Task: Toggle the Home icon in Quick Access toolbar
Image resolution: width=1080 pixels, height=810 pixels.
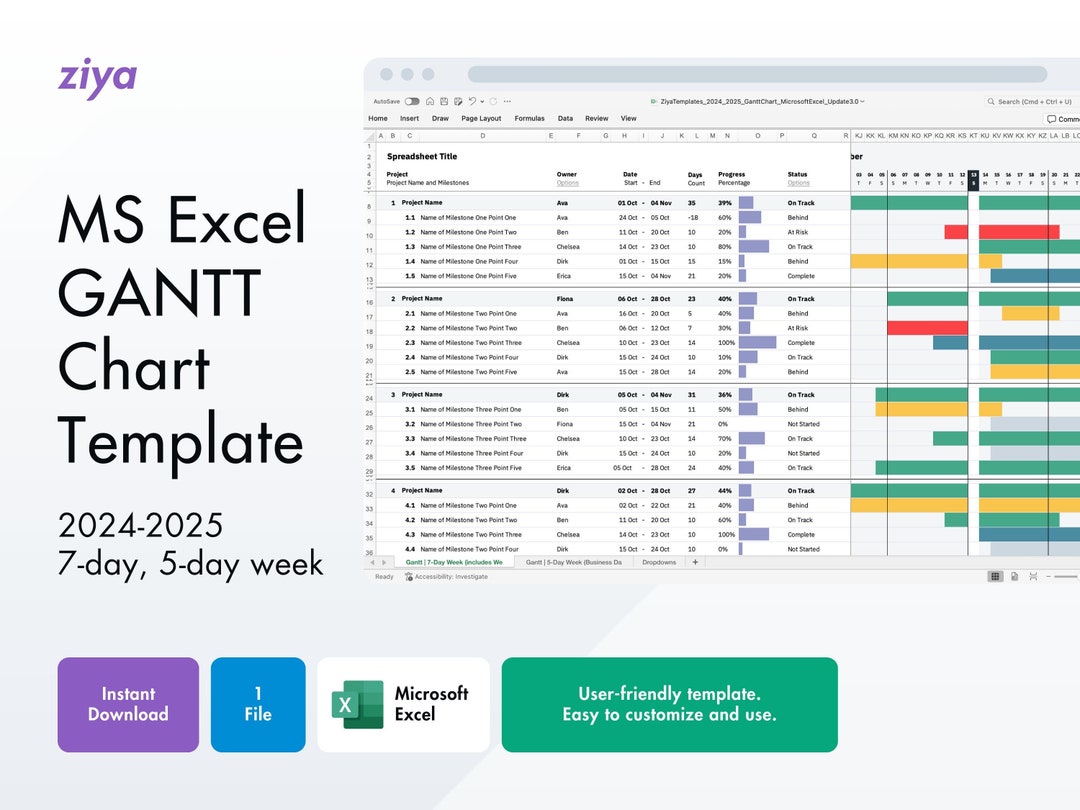Action: tap(430, 101)
